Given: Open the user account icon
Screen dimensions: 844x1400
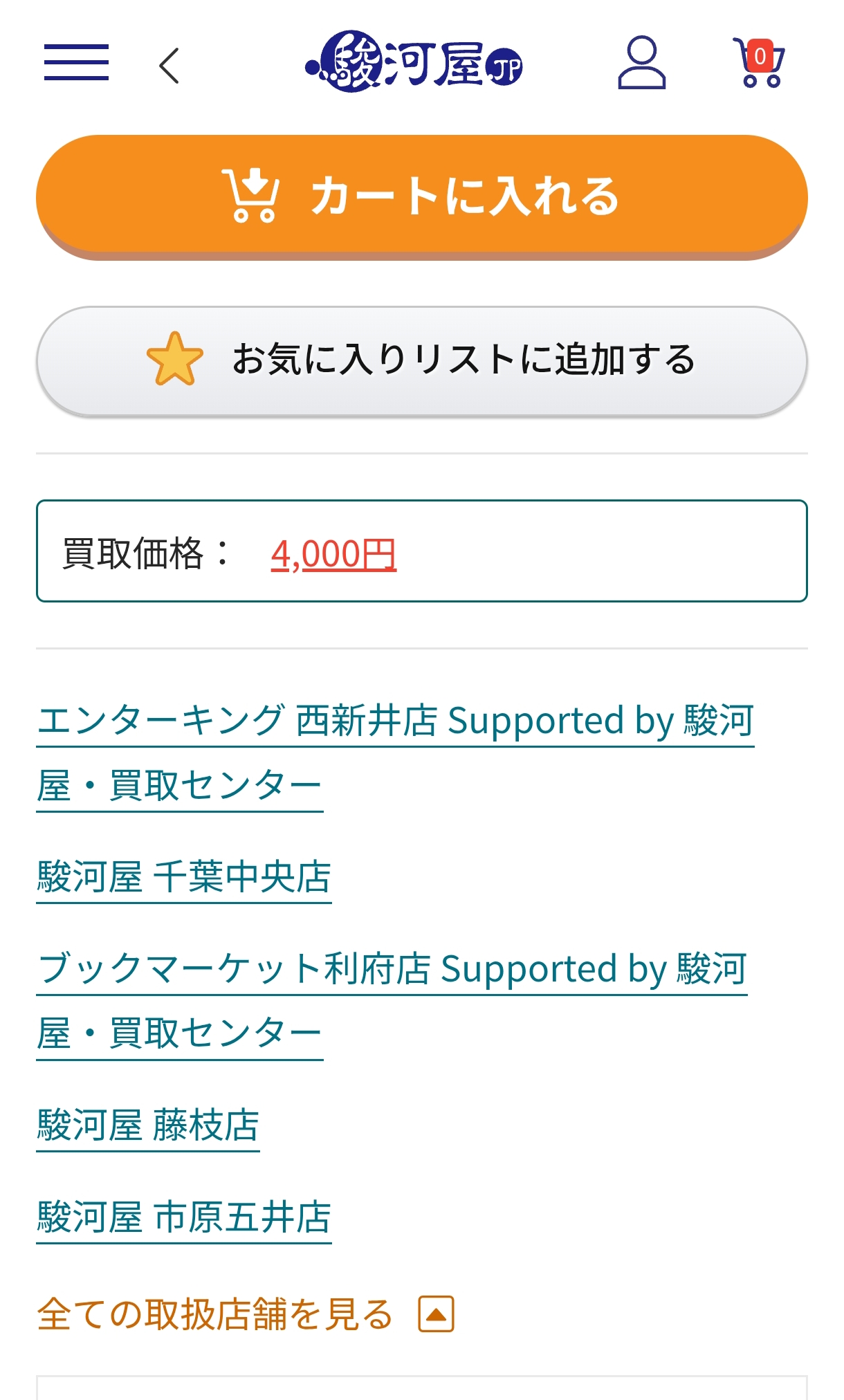Looking at the screenshot, I should click(x=641, y=63).
